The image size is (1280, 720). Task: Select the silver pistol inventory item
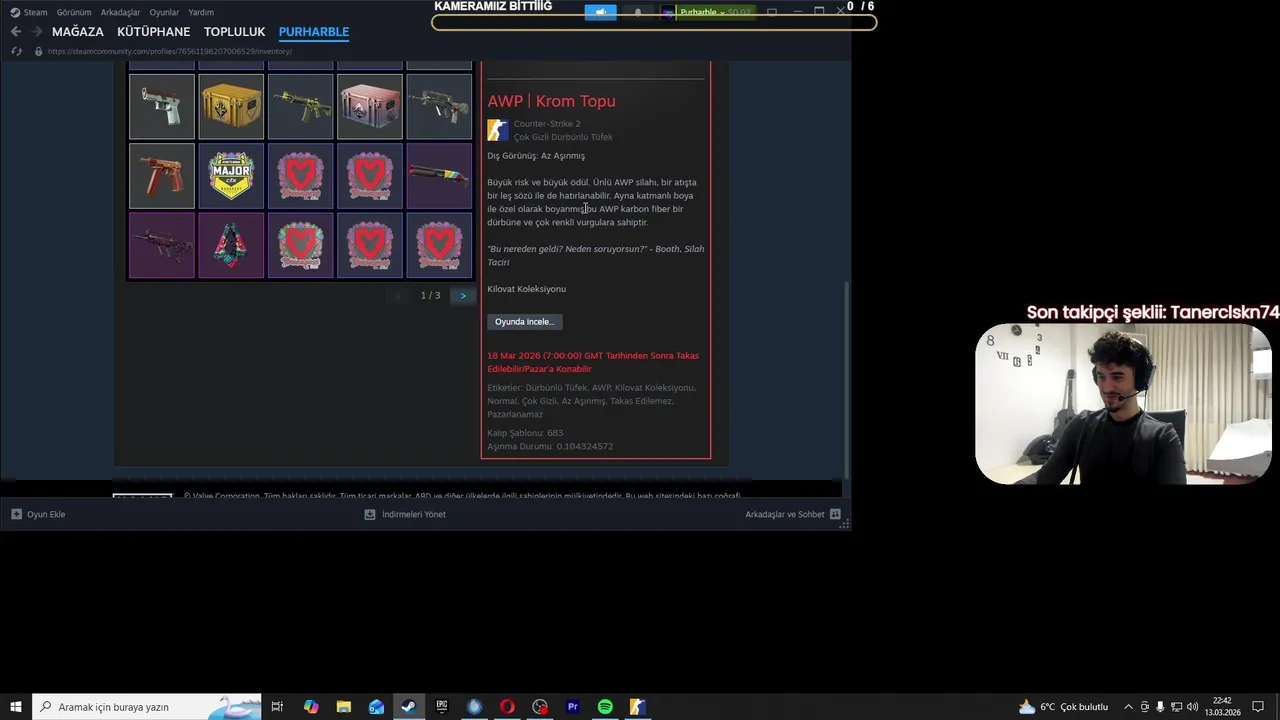[x=162, y=106]
